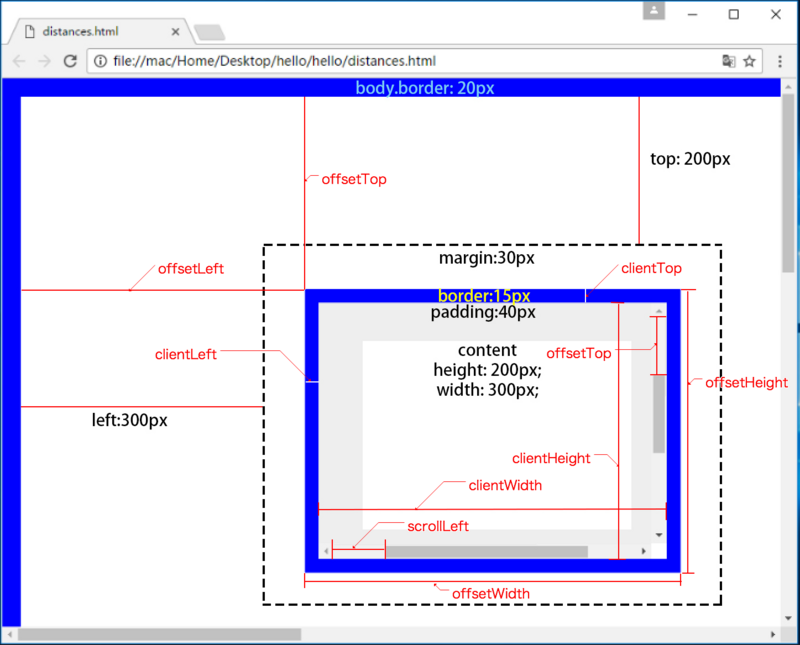Click the page horizontal scrollbar left arrow

[x=10, y=634]
